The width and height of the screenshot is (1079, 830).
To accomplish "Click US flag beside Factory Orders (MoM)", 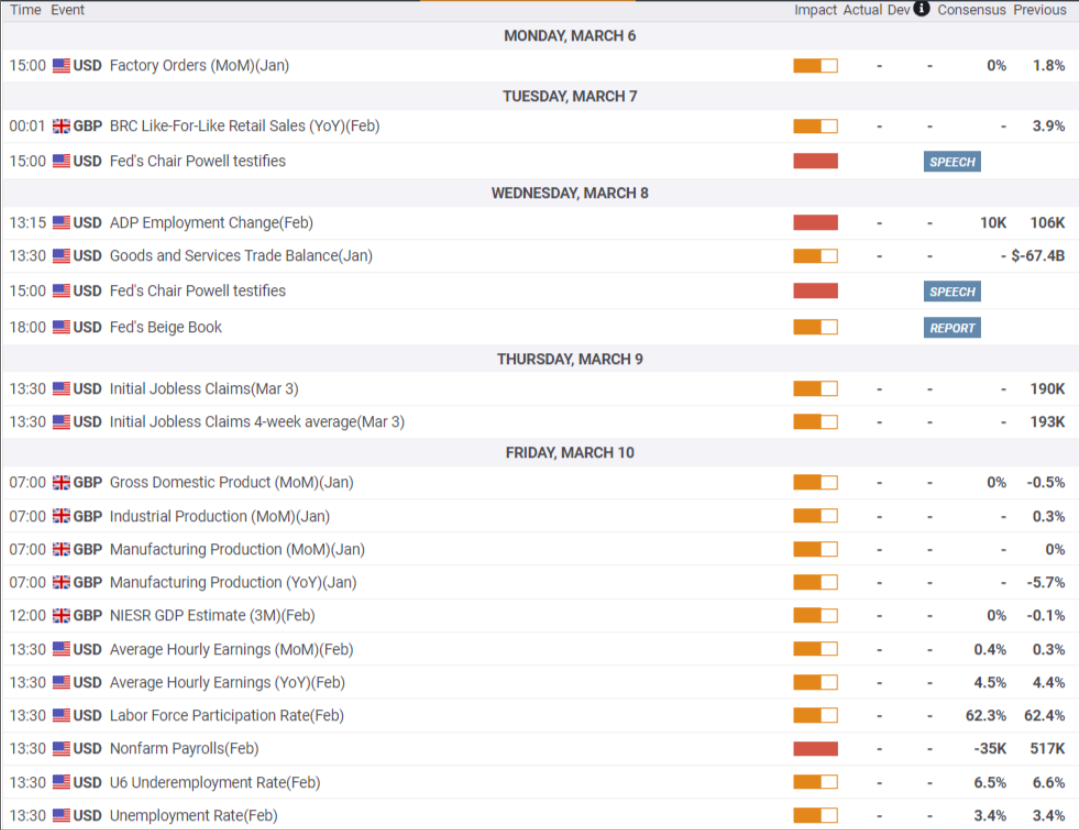I will [x=61, y=66].
